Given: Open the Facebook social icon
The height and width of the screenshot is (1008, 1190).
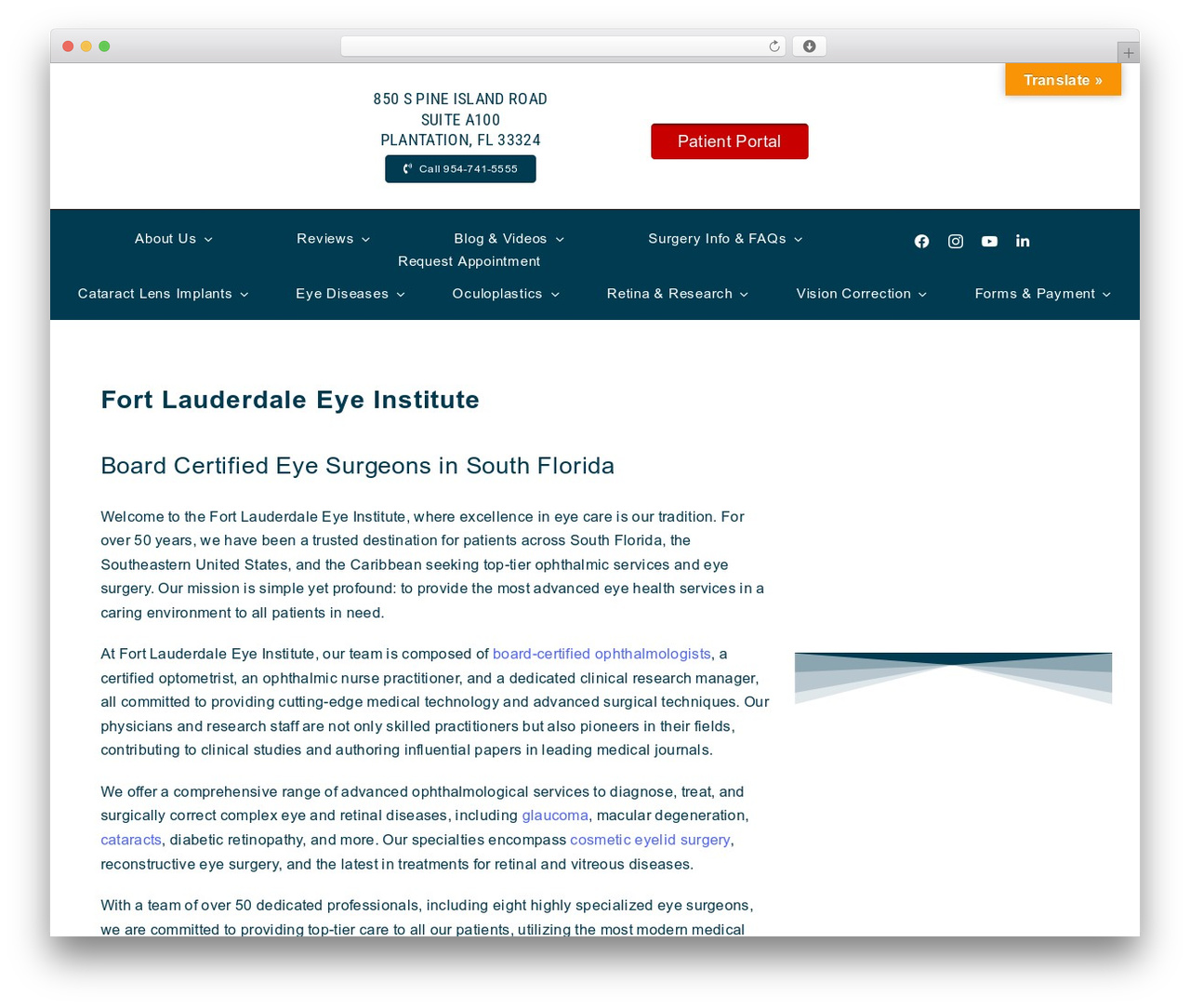Looking at the screenshot, I should click(x=921, y=241).
